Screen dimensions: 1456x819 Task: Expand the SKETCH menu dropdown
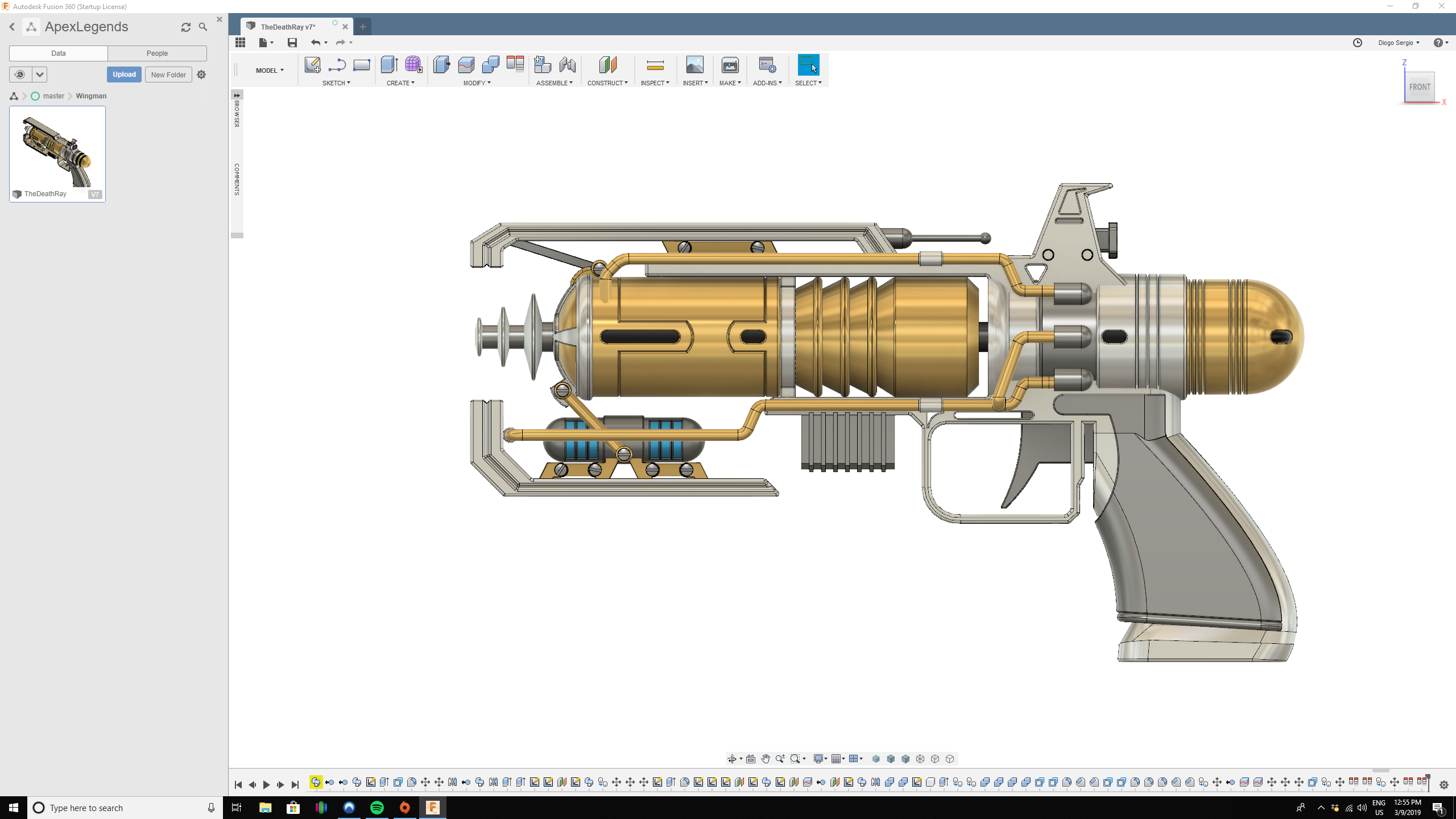point(336,83)
